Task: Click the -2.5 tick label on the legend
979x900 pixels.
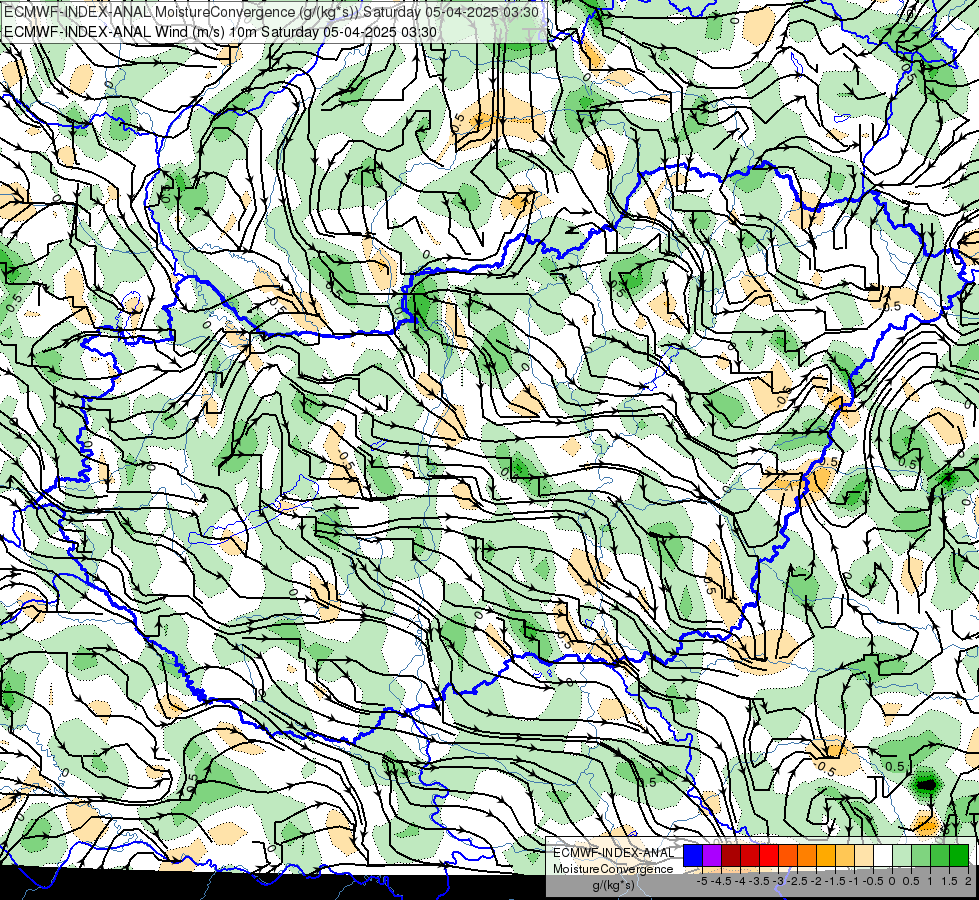Action: point(797,881)
